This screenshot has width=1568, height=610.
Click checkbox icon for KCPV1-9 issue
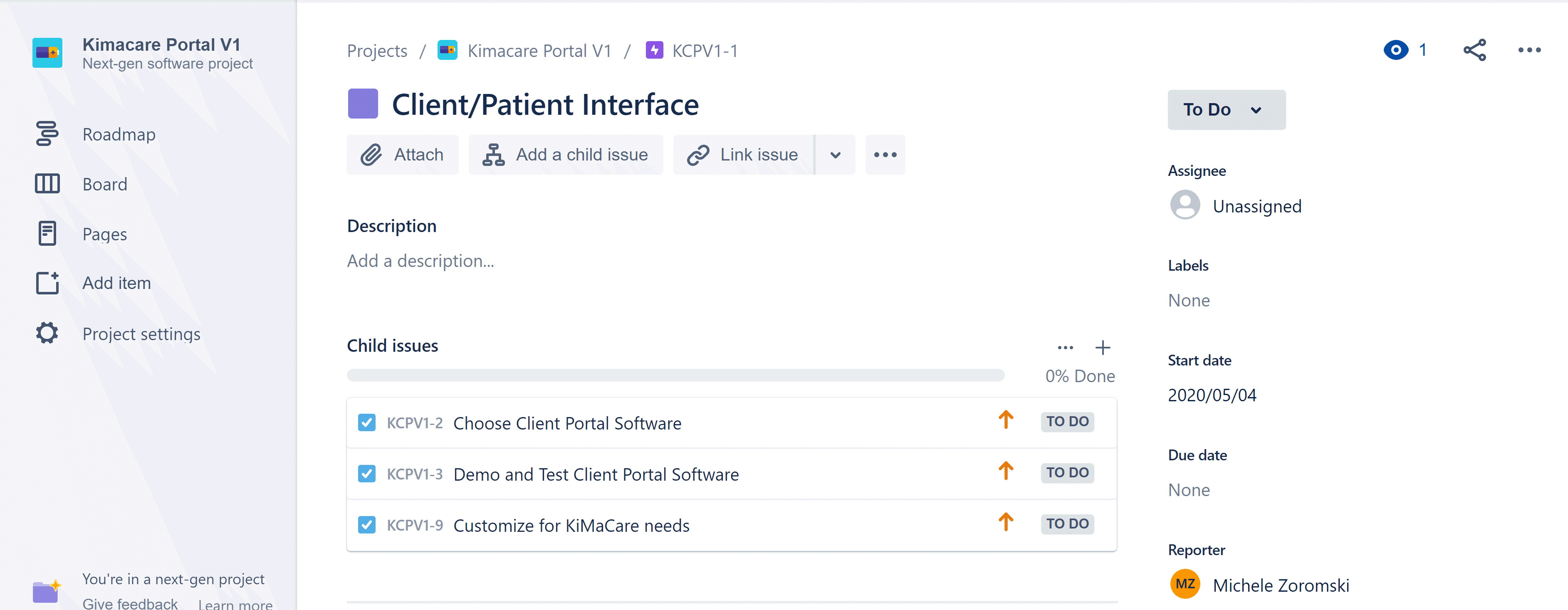coord(366,525)
